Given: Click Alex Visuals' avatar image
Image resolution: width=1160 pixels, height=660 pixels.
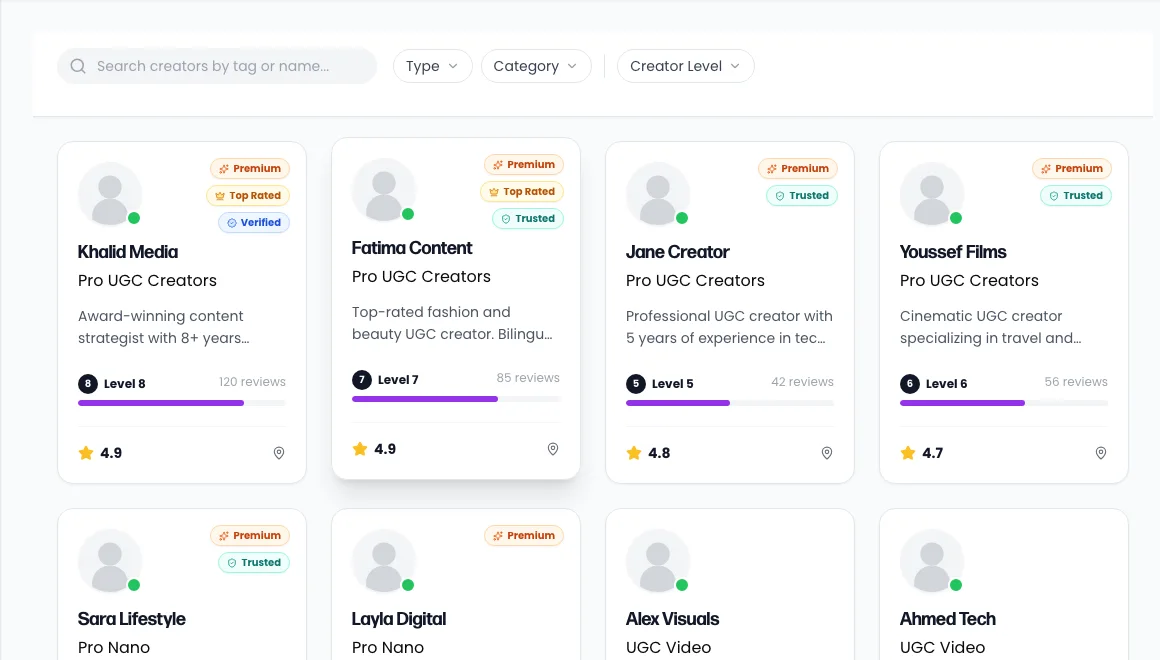Looking at the screenshot, I should pyautogui.click(x=658, y=561).
